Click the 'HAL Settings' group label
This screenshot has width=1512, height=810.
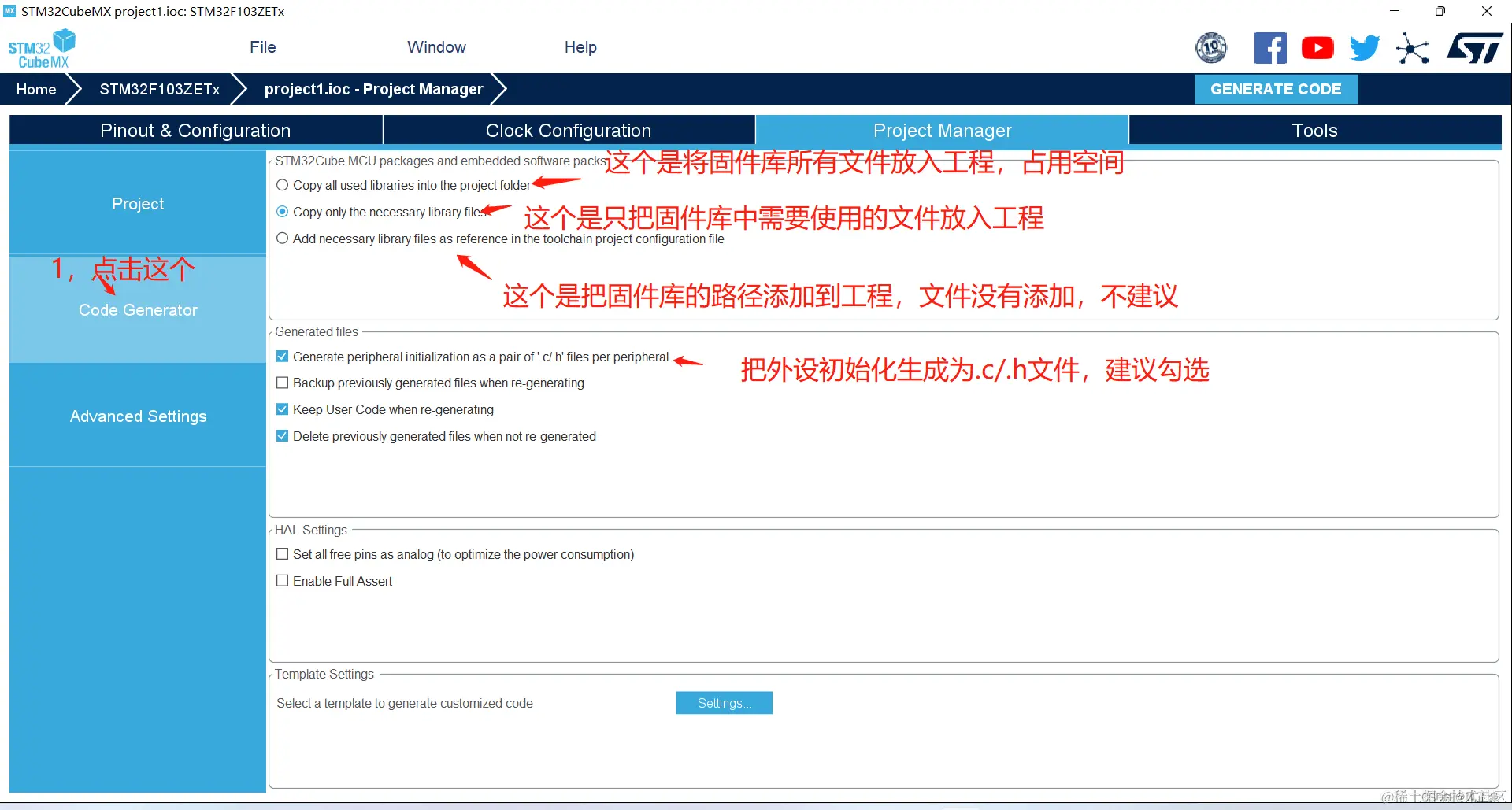(x=311, y=530)
